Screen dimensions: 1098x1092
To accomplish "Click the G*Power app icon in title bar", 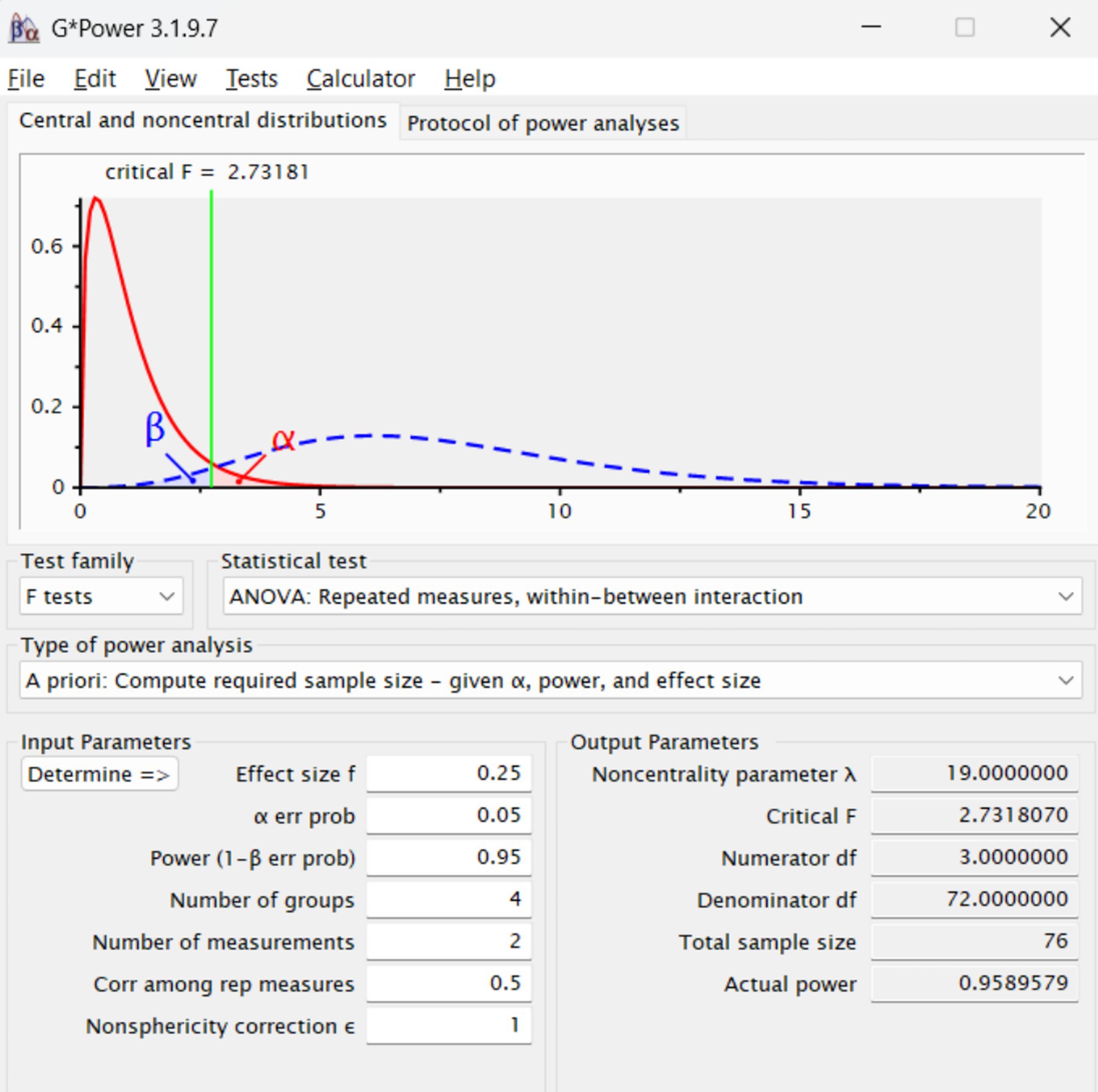I will (24, 28).
